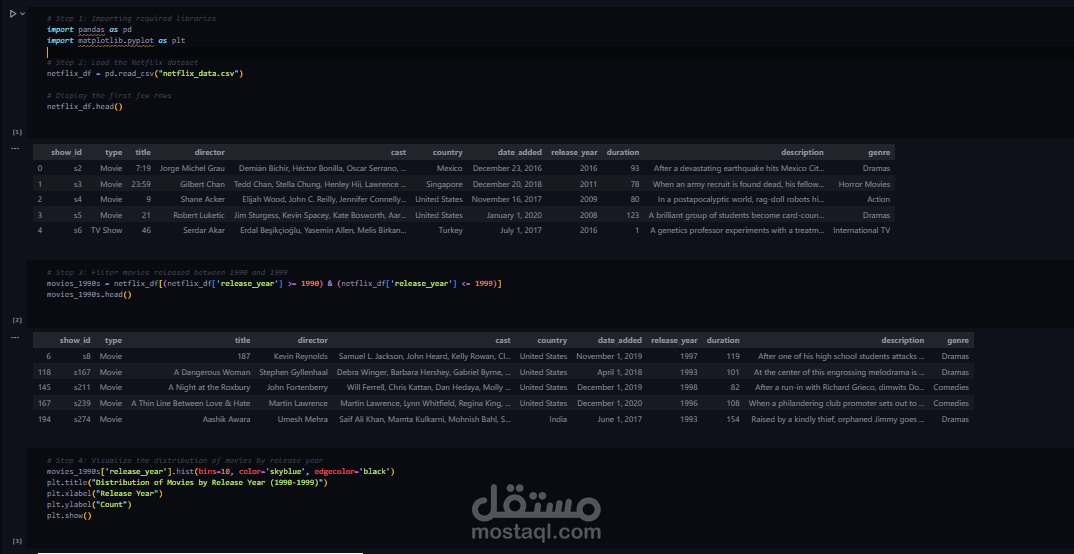The image size is (1074, 554).
Task: Click the 'Umesh Mehra' director cell
Action: coord(303,419)
